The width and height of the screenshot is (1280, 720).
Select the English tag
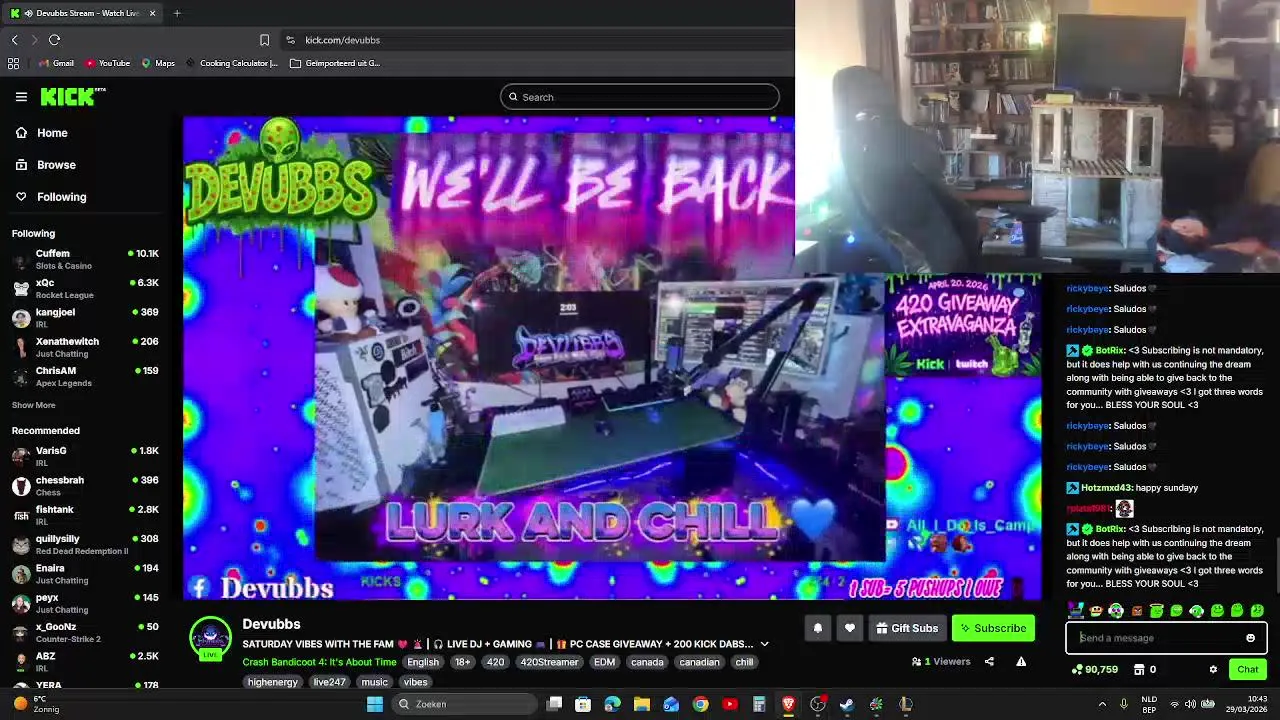(422, 662)
